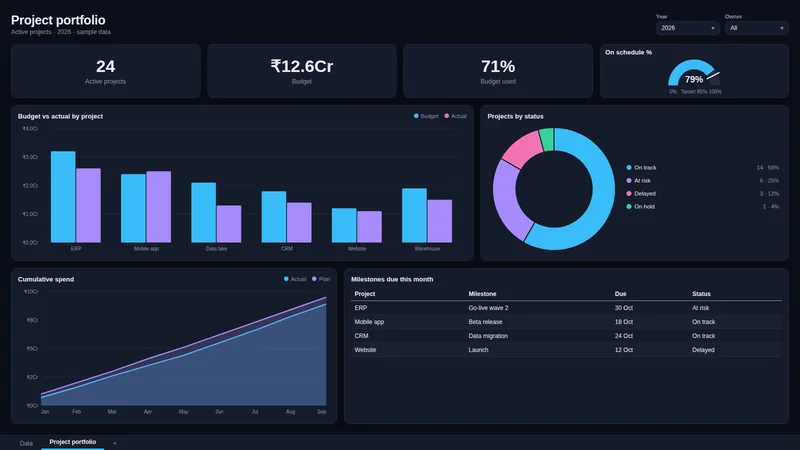Click the Project portfolio page title
The image size is (800, 450).
coord(58,20)
